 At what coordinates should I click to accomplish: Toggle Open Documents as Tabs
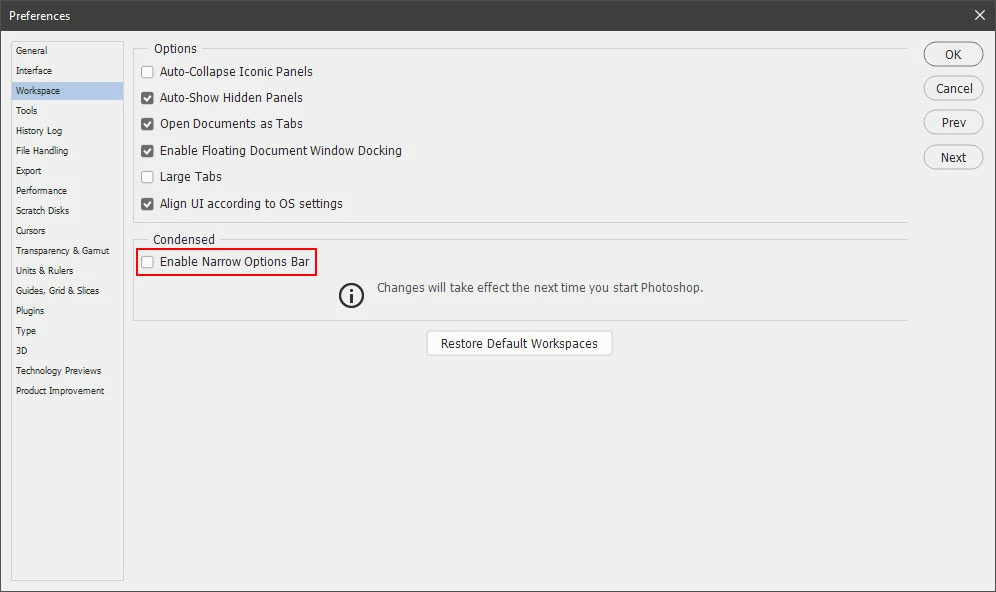pos(147,124)
